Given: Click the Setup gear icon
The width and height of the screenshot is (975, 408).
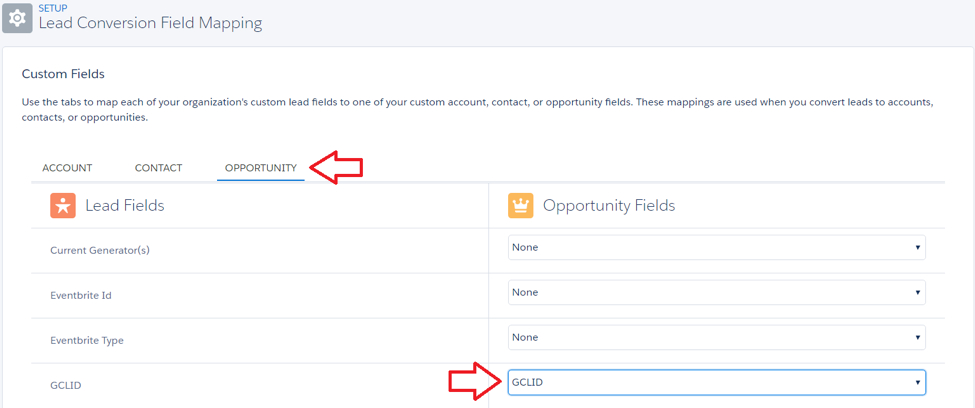Looking at the screenshot, I should 17,17.
